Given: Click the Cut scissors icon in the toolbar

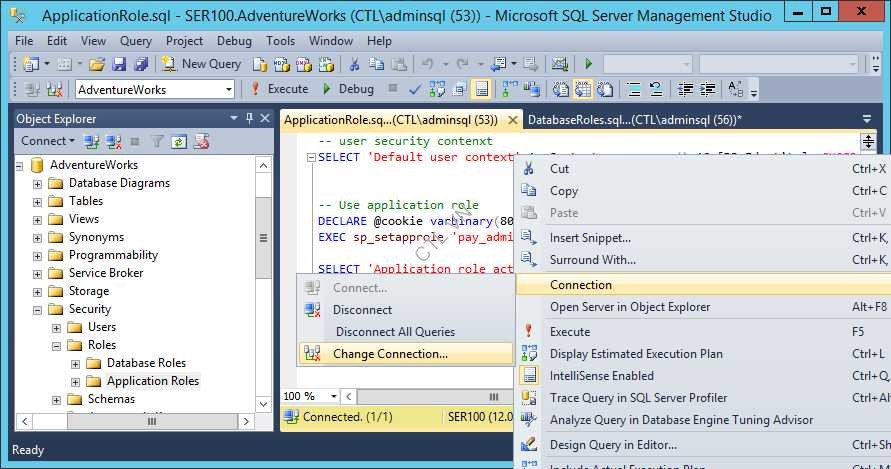Looking at the screenshot, I should click(x=353, y=63).
